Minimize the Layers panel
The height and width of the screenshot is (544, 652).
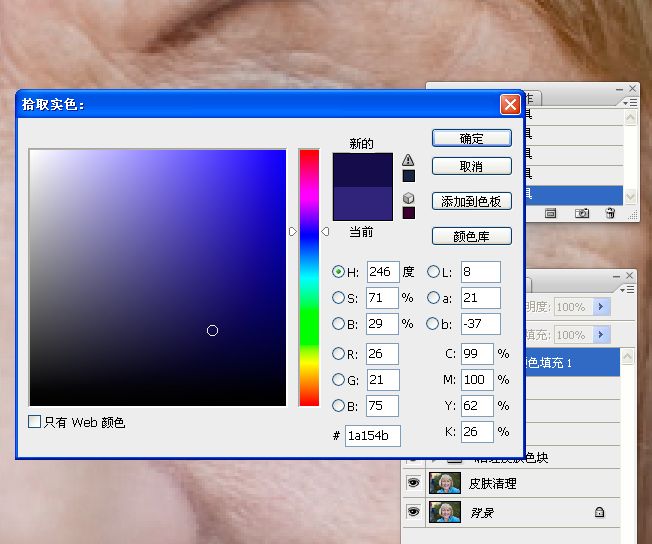[x=616, y=276]
